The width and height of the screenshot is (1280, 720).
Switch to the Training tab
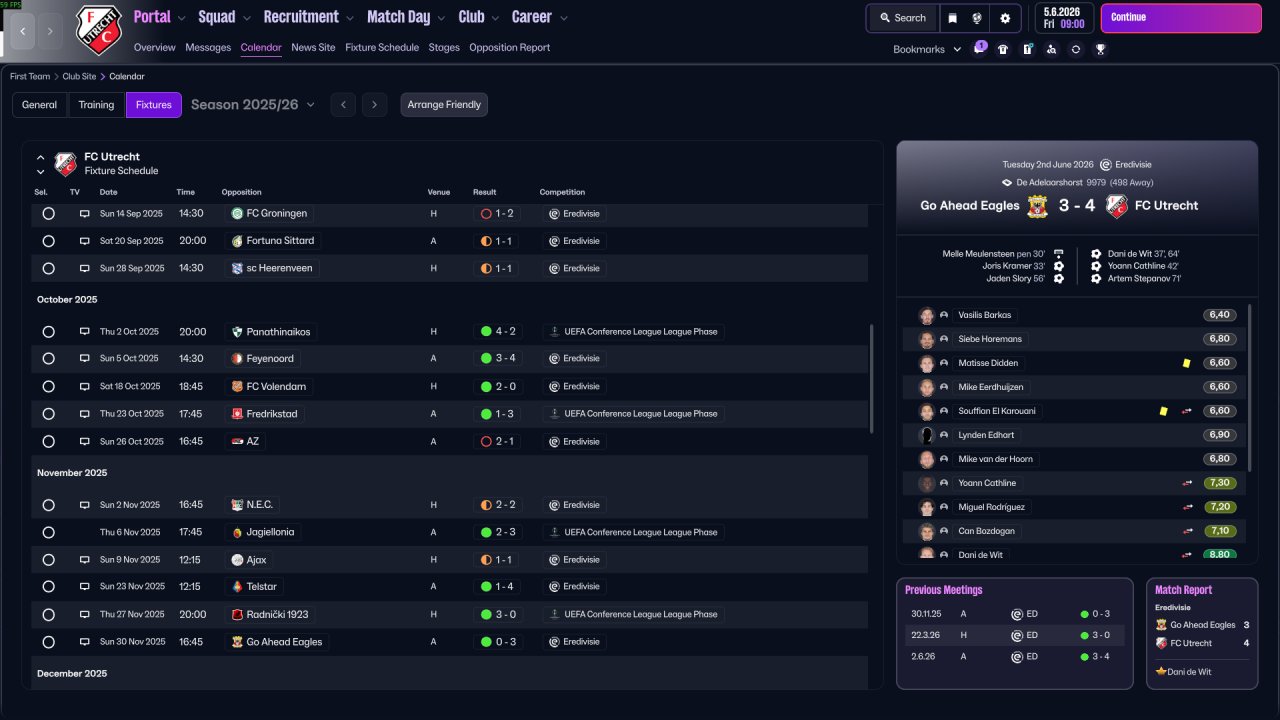[96, 104]
